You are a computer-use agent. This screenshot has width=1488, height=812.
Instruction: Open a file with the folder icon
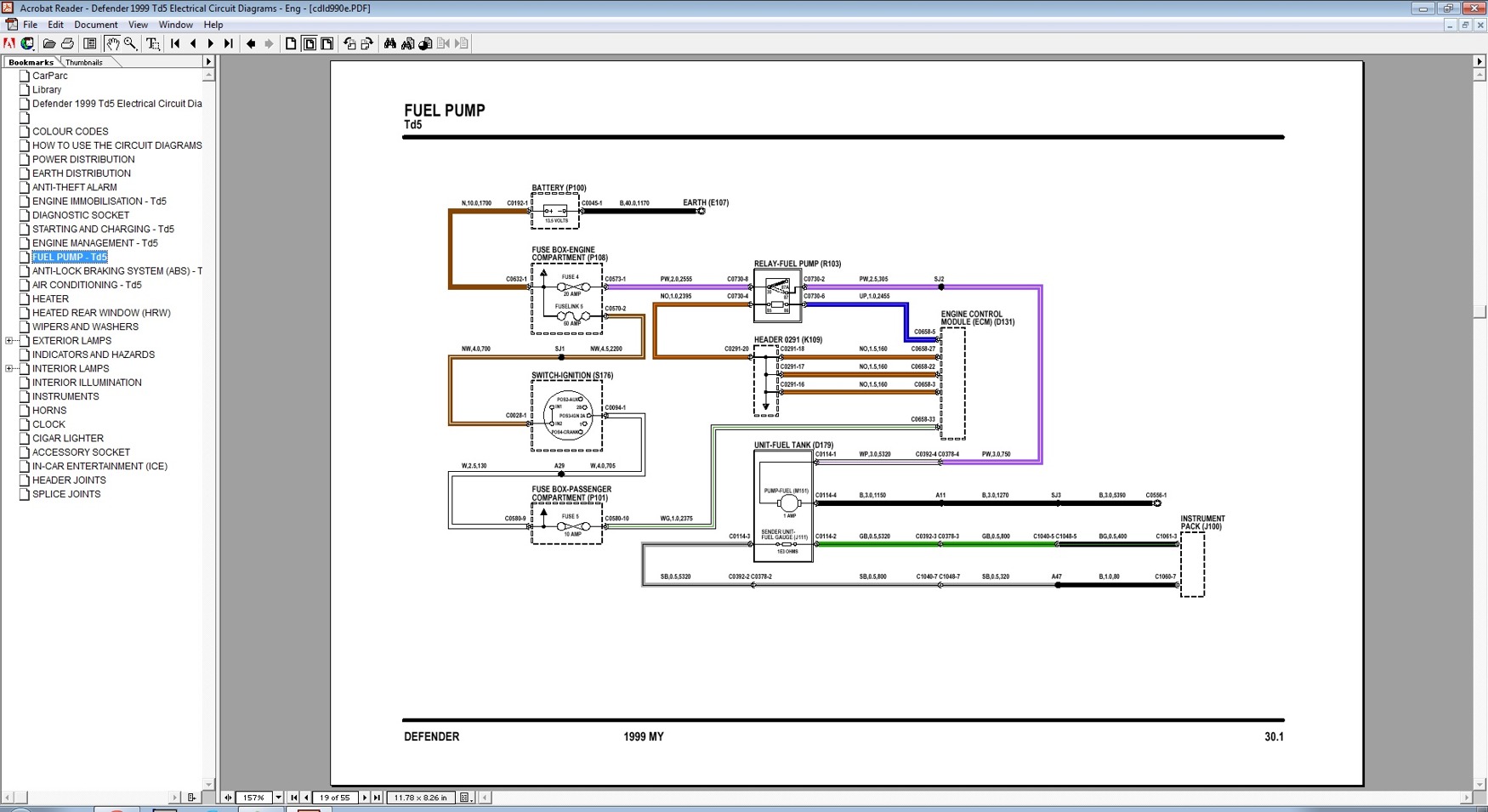click(49, 43)
